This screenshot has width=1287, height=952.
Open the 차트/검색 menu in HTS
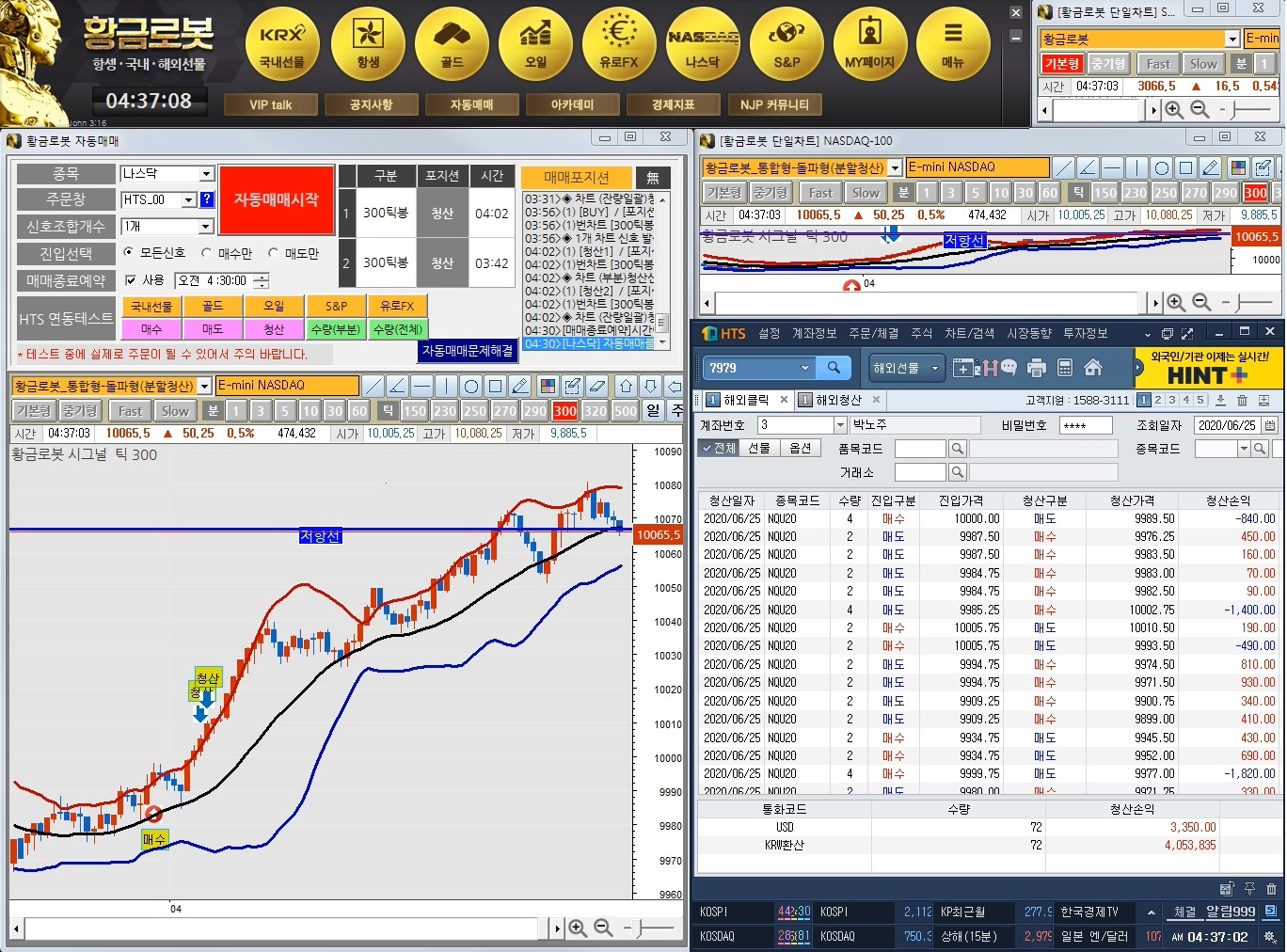point(970,333)
